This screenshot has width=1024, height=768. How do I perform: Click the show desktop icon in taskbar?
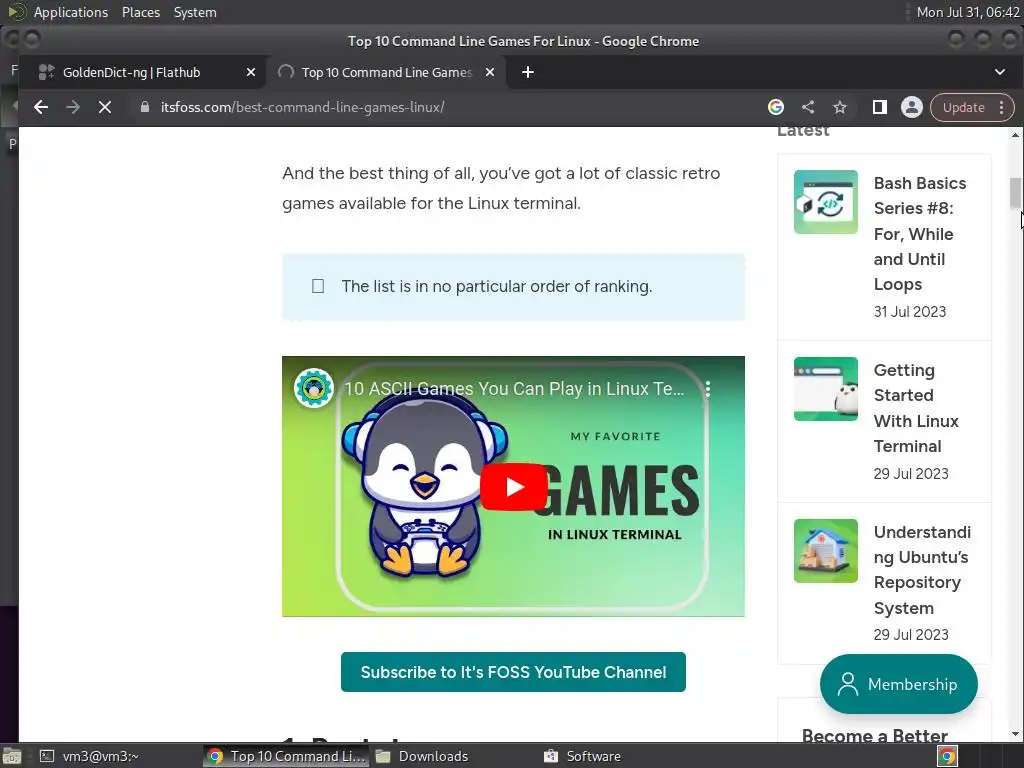[11, 756]
